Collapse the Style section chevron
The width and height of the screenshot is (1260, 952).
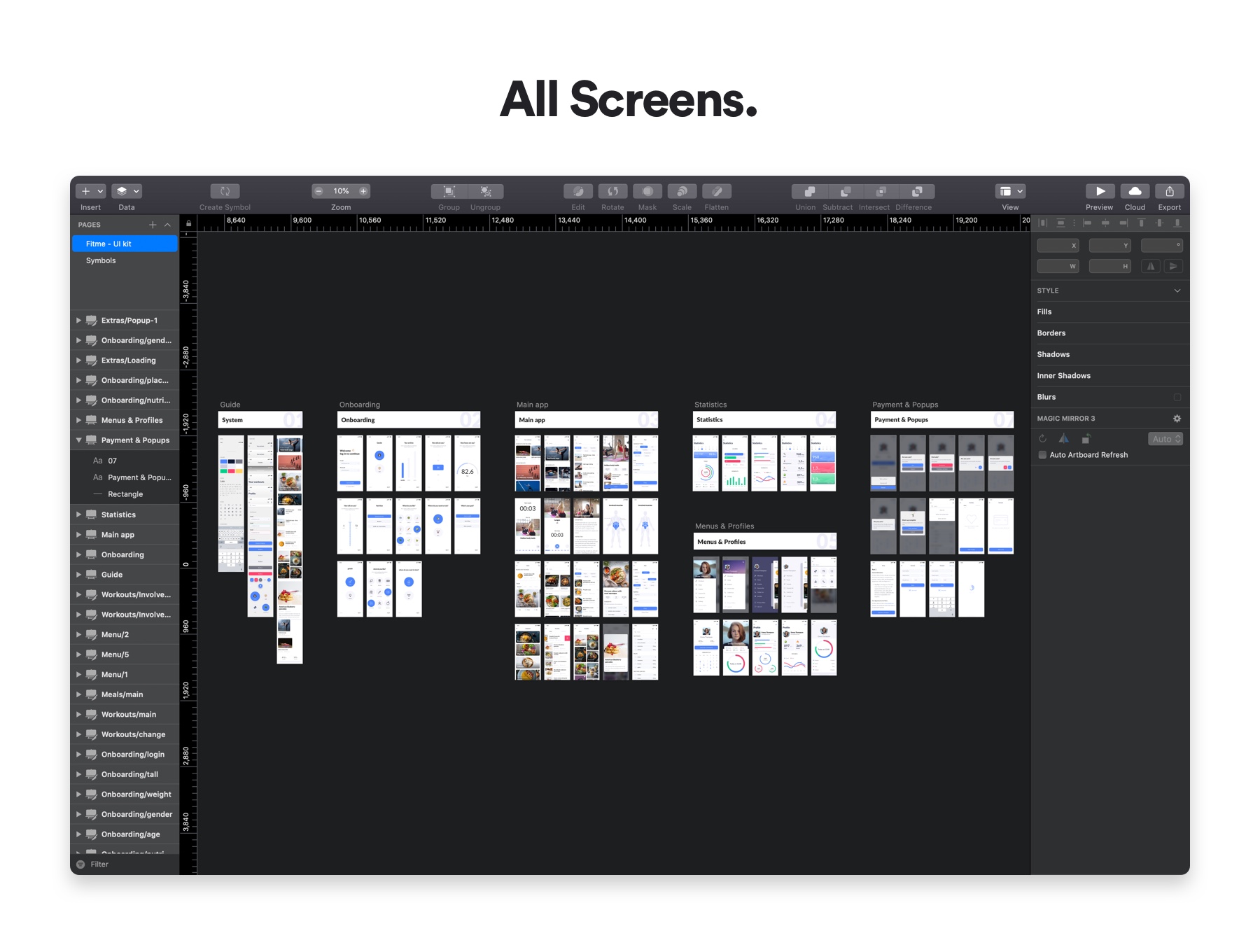pyautogui.click(x=1178, y=290)
